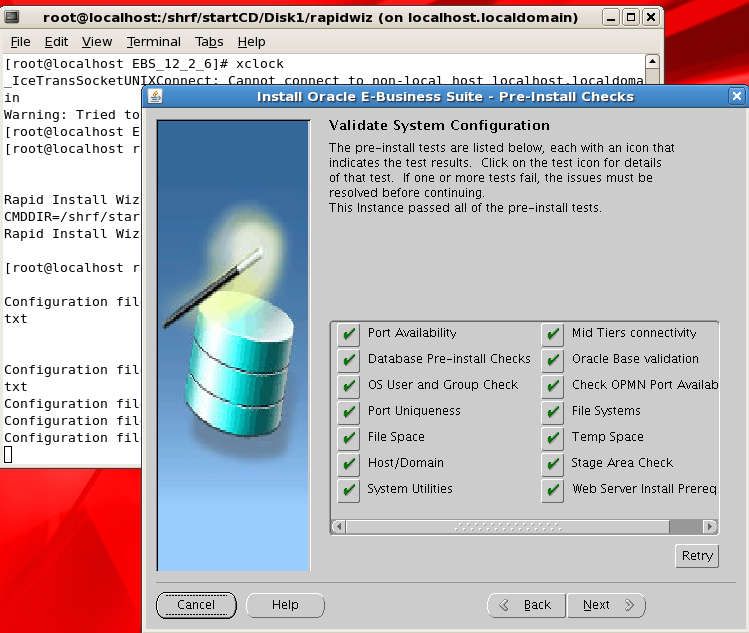749x633 pixels.
Task: Click the Host/Domain check mark icon
Action: click(x=349, y=463)
